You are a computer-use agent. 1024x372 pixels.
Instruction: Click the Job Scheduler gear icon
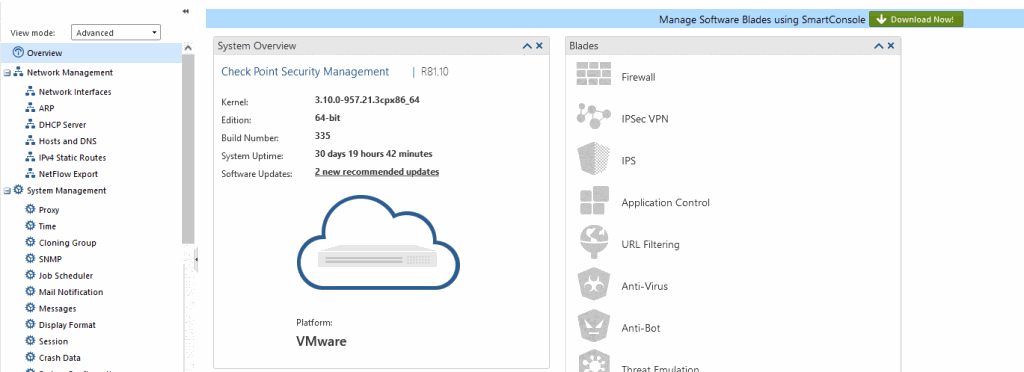[29, 275]
